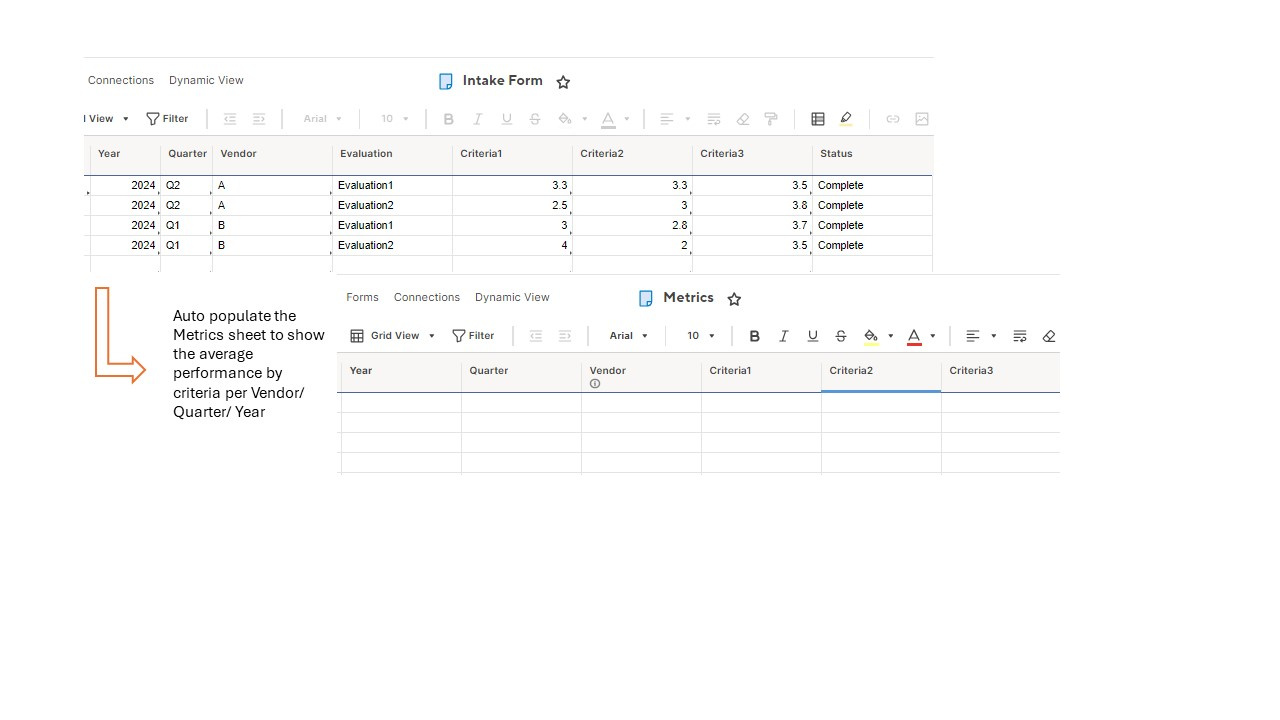Open font size dropdown in Intake Form toolbar
Image resolution: width=1280 pixels, height=720 pixels.
click(x=395, y=119)
